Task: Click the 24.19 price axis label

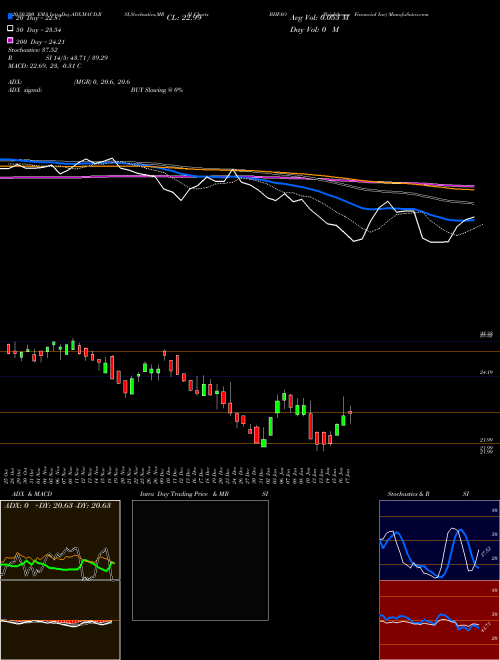Action: click(486, 373)
